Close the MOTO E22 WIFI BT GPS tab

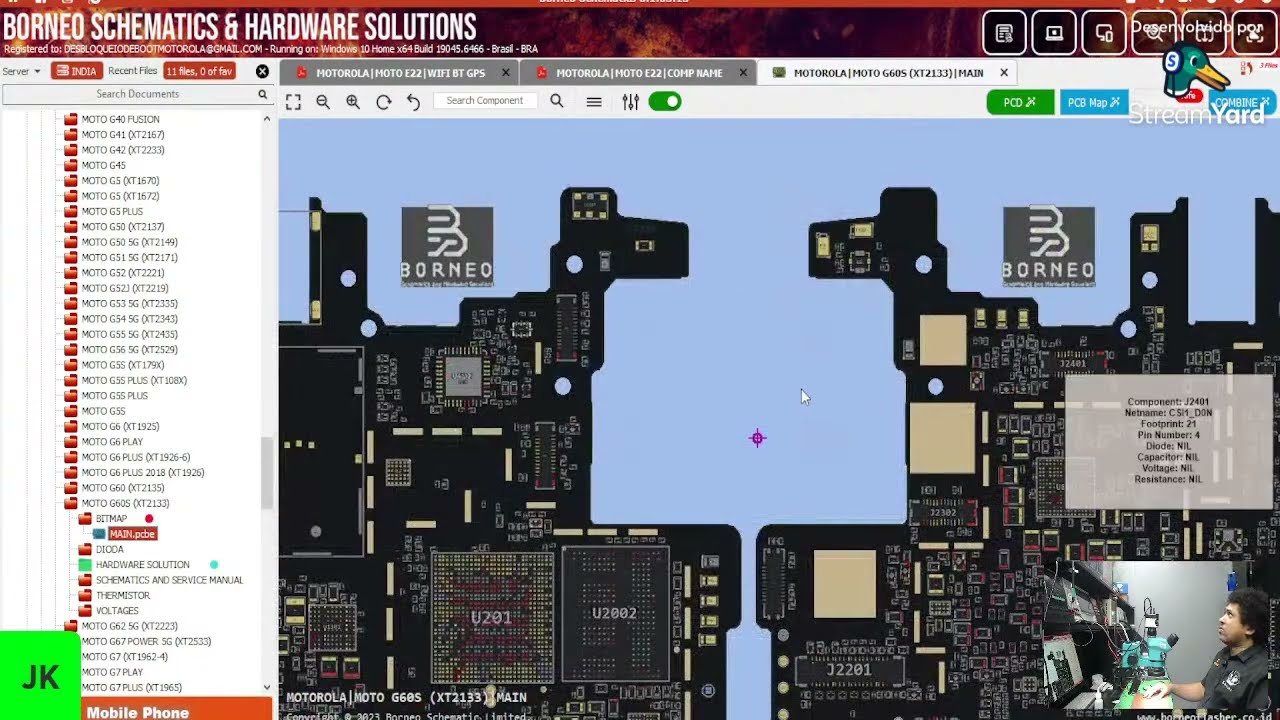[506, 73]
